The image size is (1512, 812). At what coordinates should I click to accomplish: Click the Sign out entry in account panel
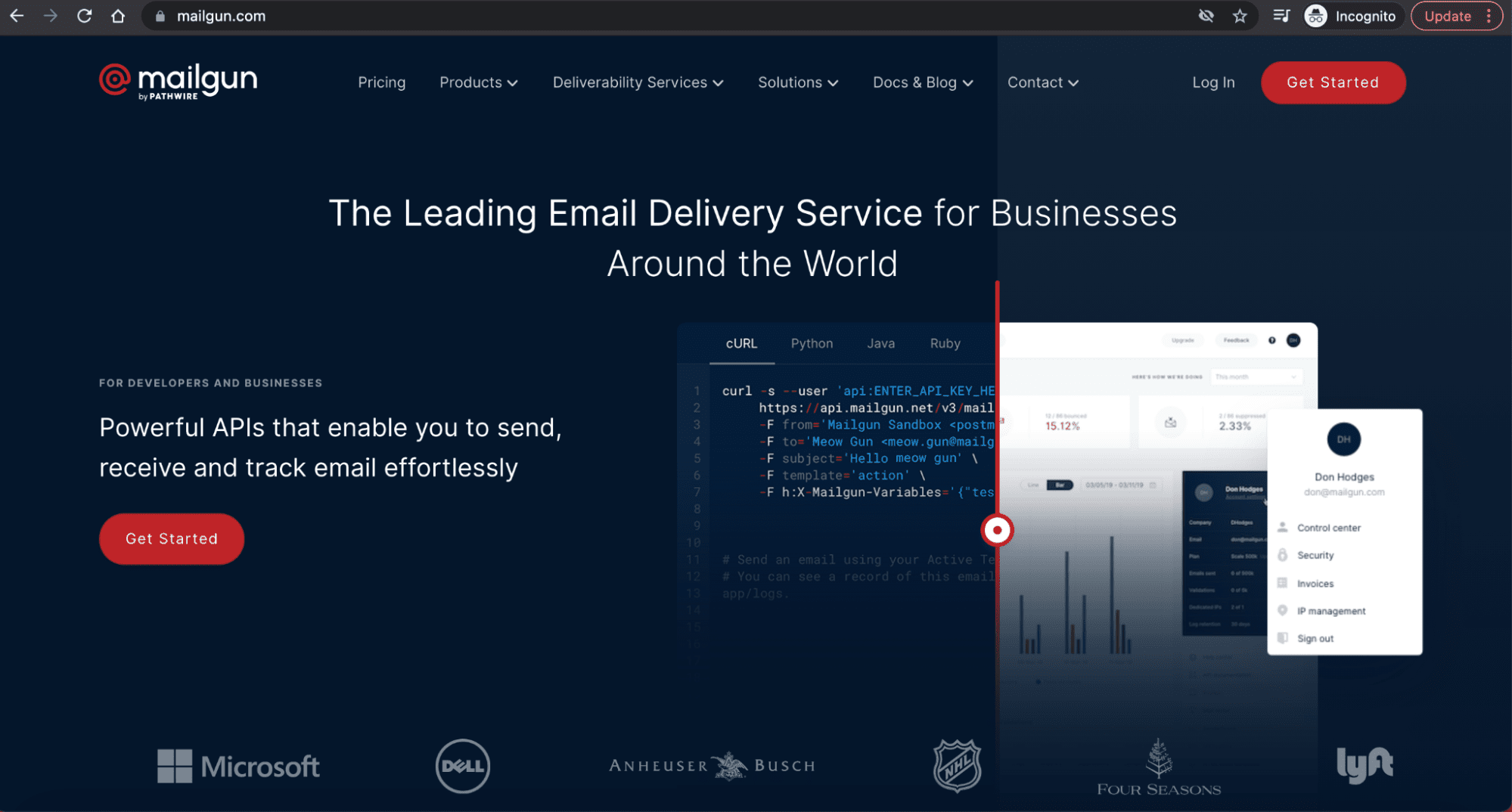1316,637
